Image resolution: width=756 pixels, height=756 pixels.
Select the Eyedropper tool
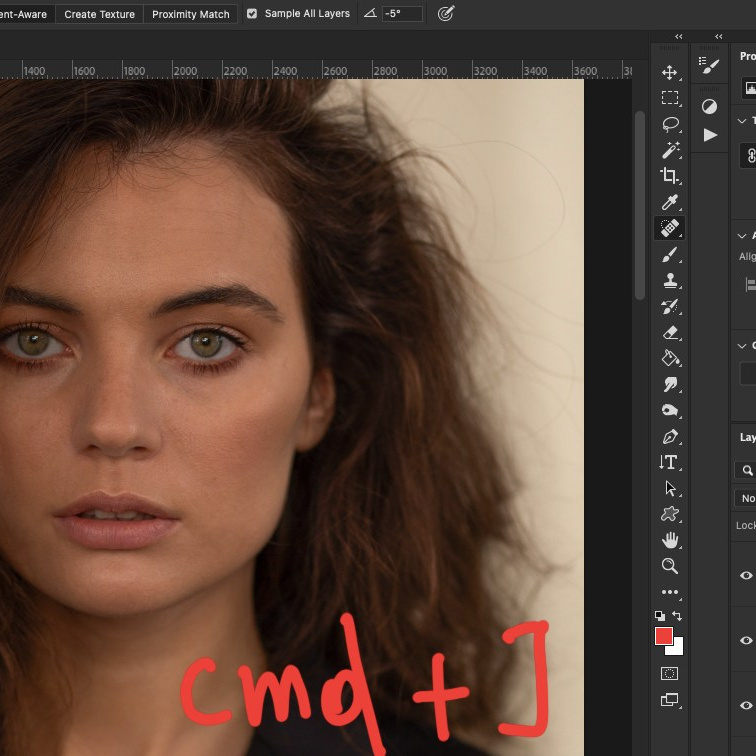click(x=669, y=202)
